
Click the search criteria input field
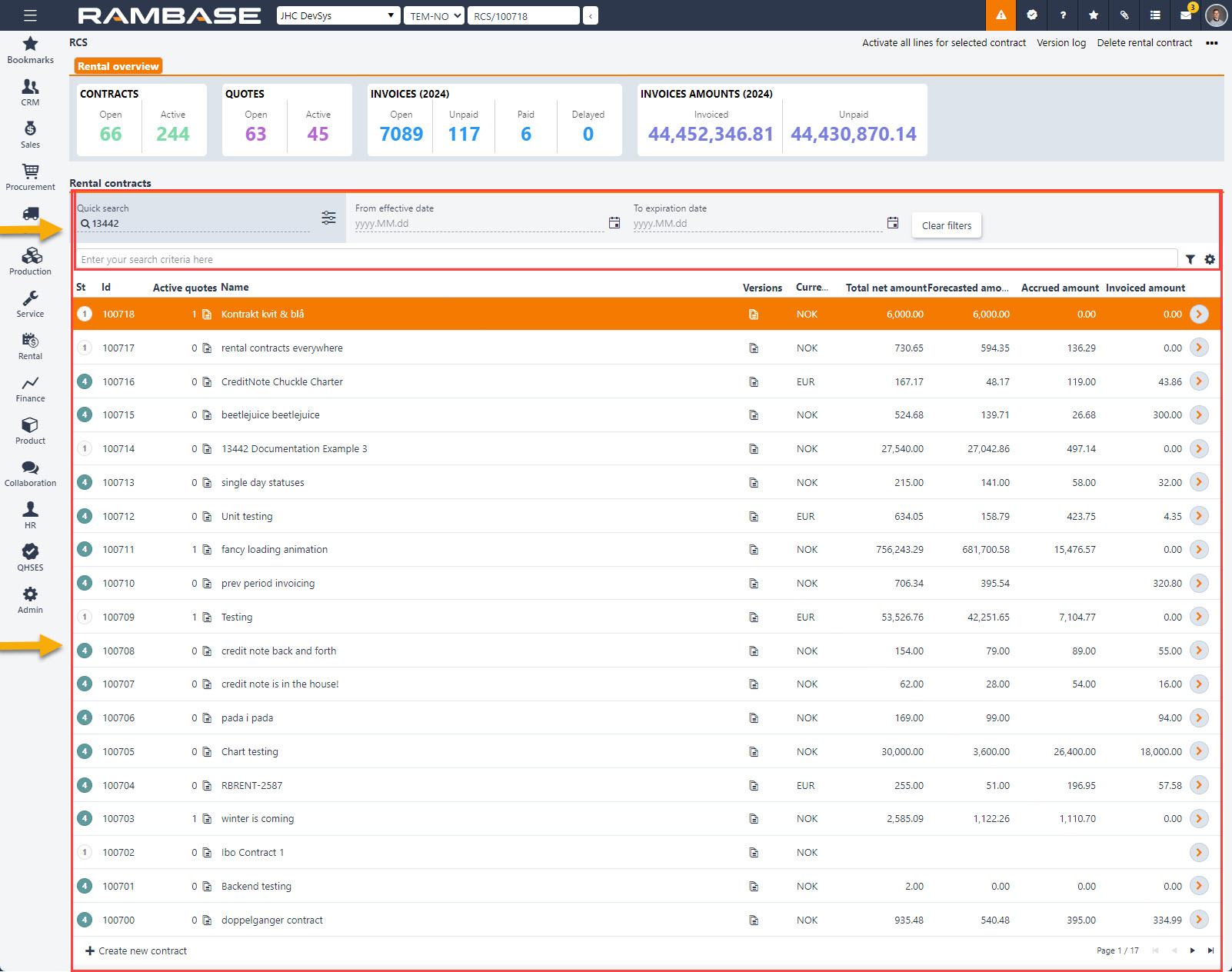(623, 260)
